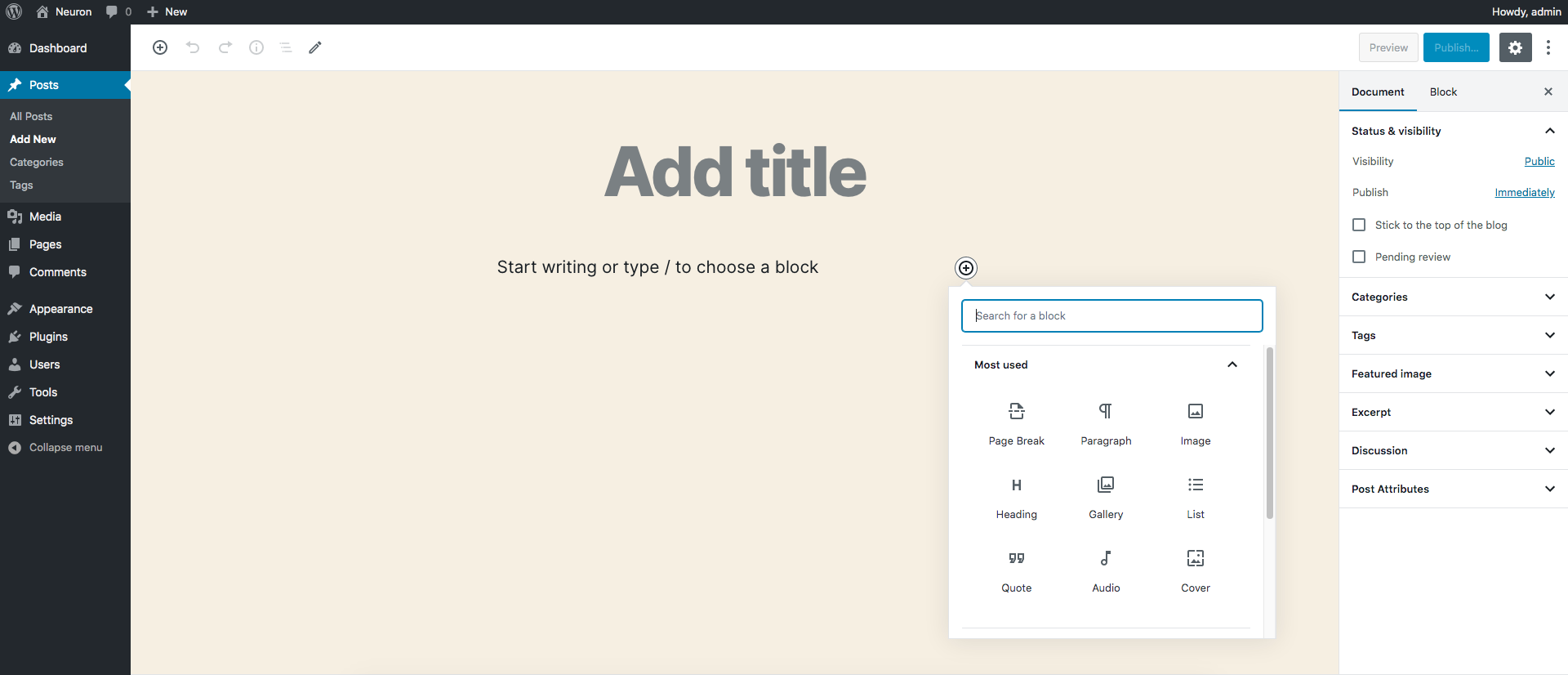Click the inline add block plus button
The image size is (1568, 675).
966,268
